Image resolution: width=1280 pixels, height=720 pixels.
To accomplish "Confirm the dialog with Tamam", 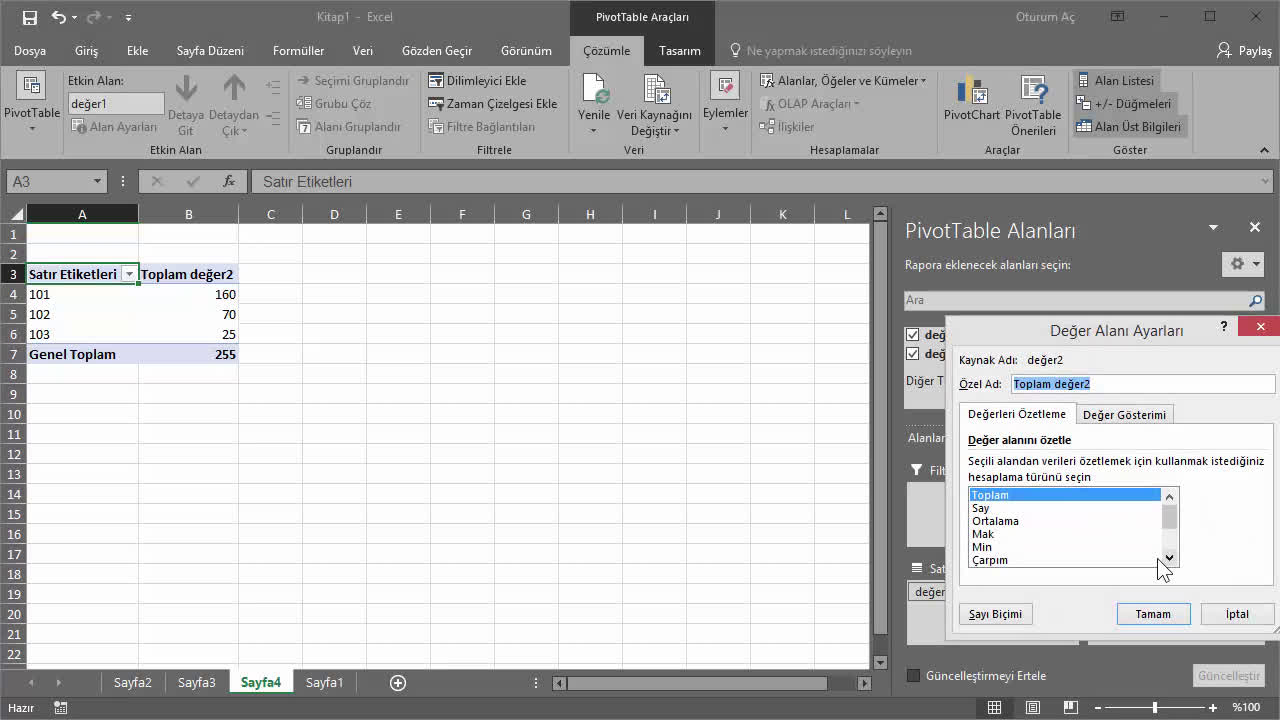I will click(x=1153, y=613).
